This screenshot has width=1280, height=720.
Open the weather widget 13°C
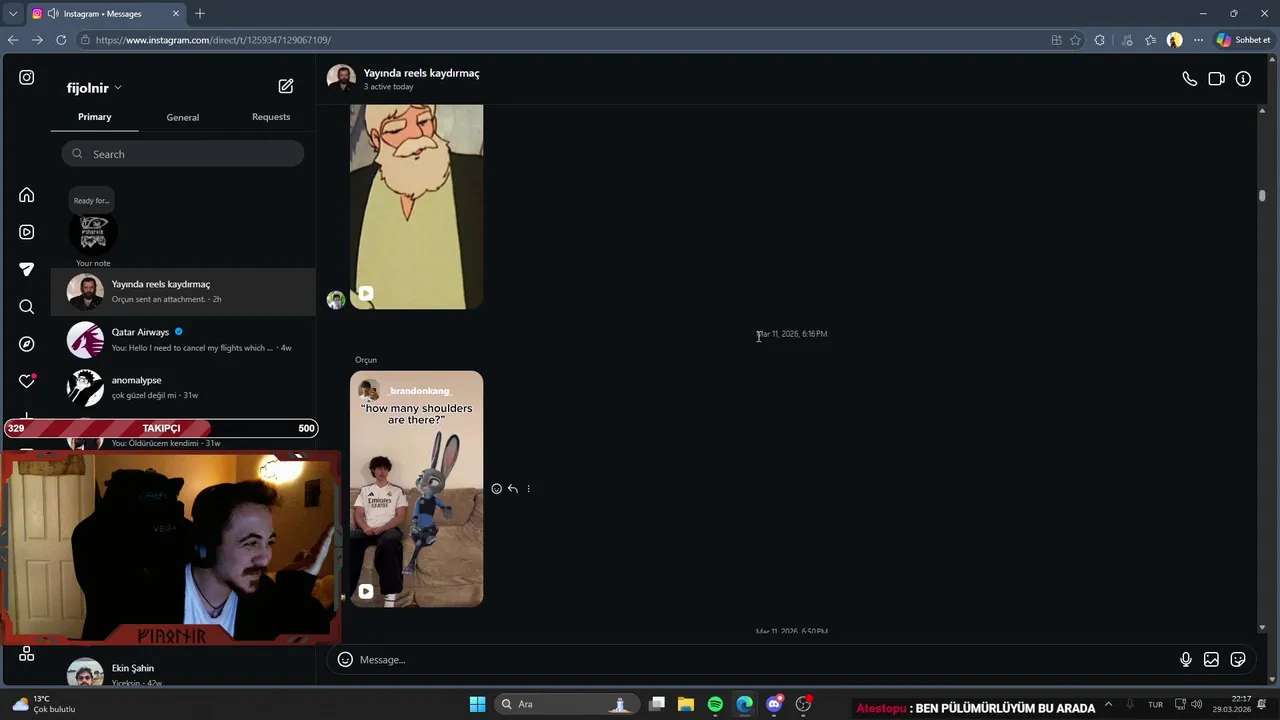point(44,704)
